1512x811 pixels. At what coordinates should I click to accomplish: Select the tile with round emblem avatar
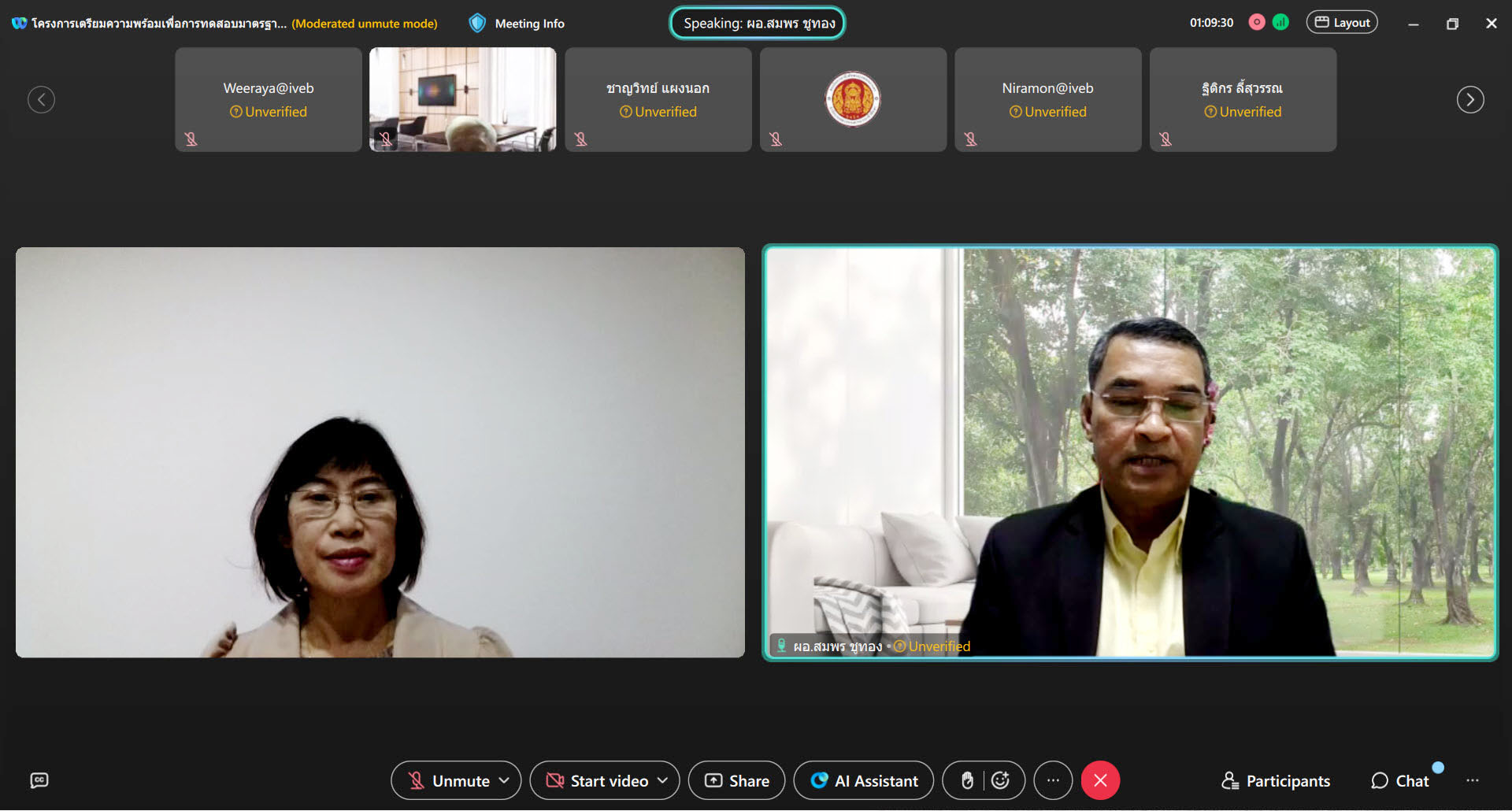click(853, 99)
